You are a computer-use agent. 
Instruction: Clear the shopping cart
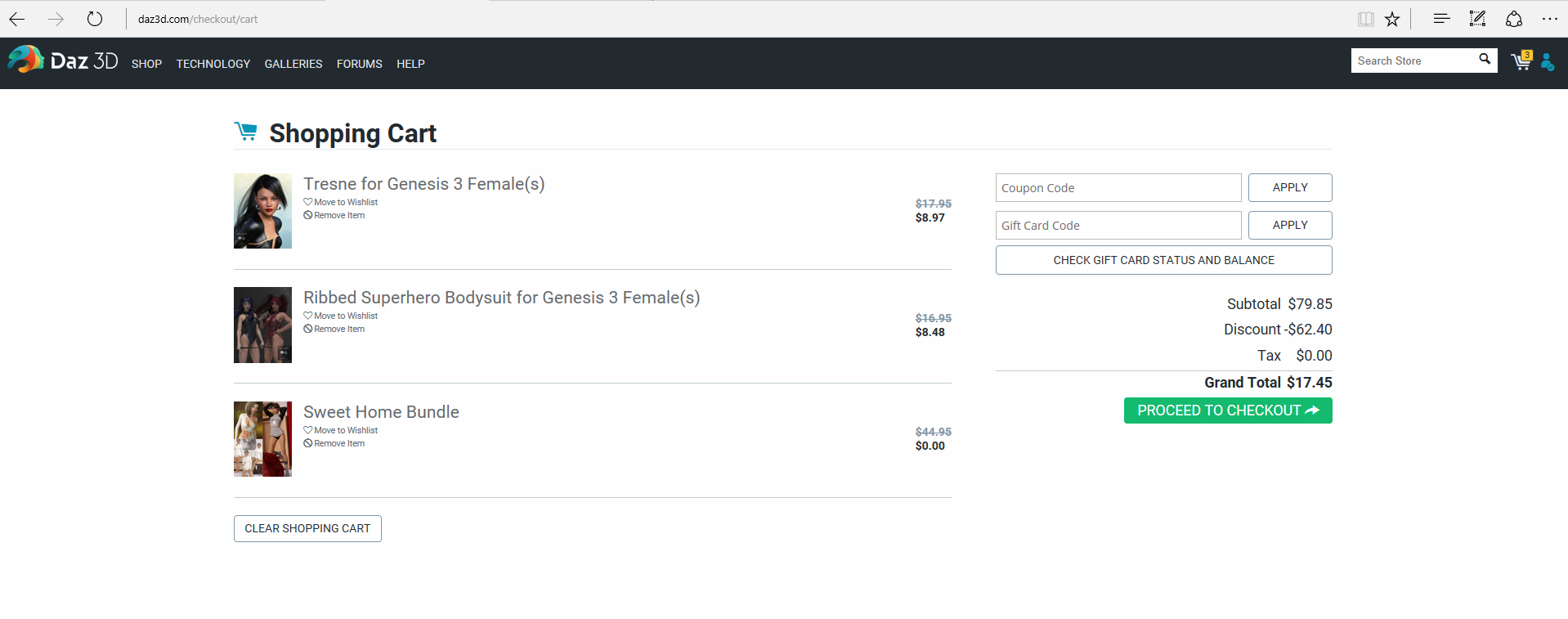point(307,528)
